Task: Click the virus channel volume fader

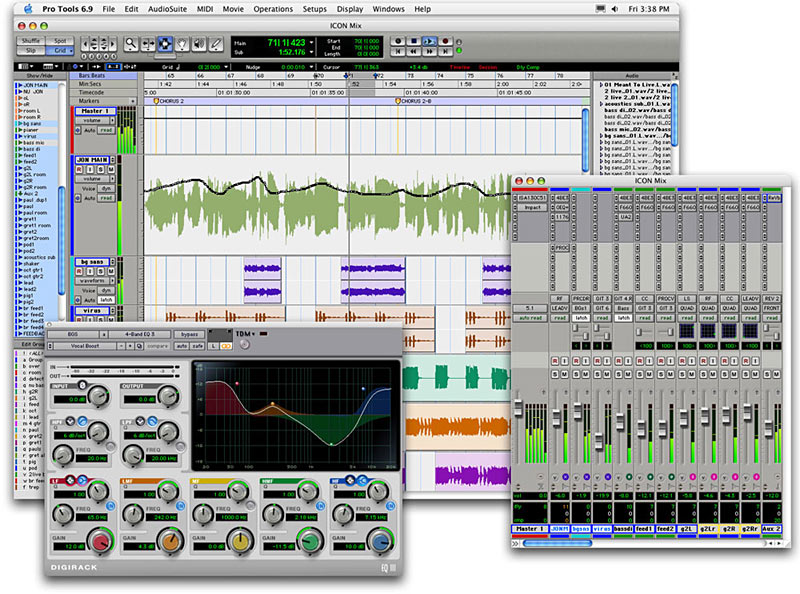Action: point(598,440)
